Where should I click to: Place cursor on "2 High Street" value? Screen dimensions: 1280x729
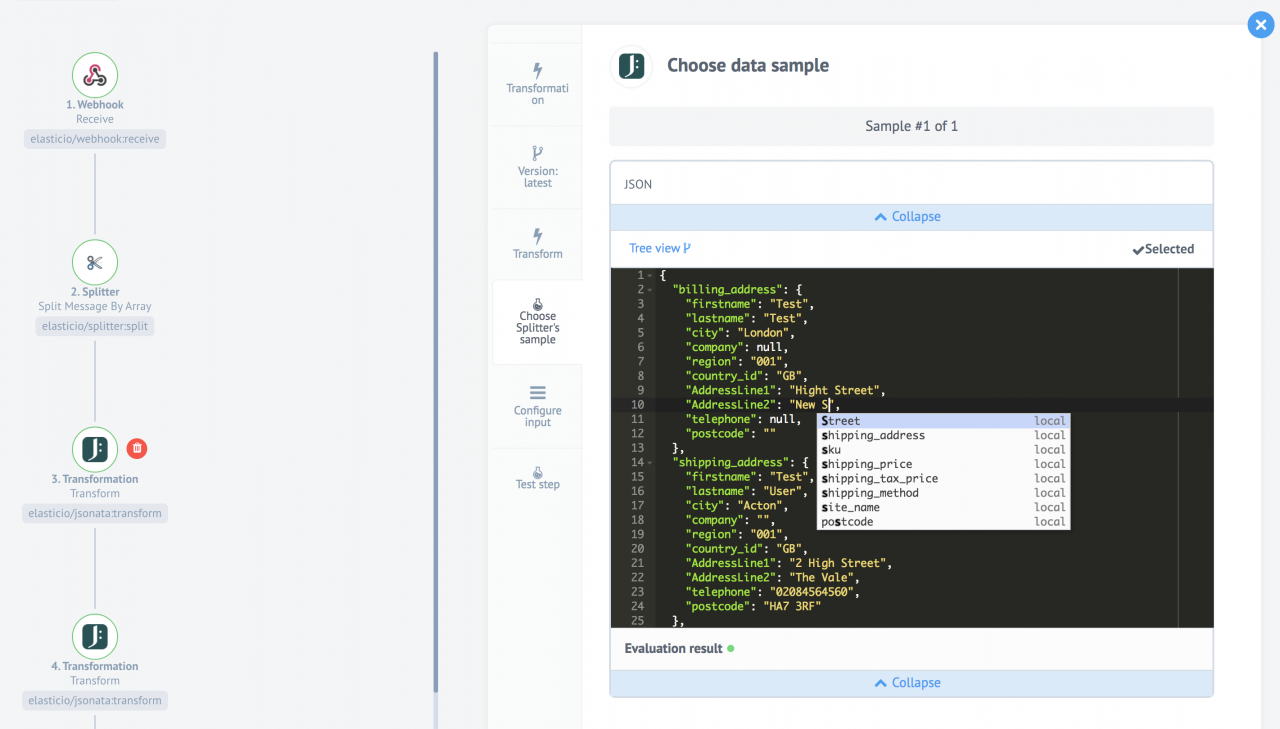(x=840, y=563)
